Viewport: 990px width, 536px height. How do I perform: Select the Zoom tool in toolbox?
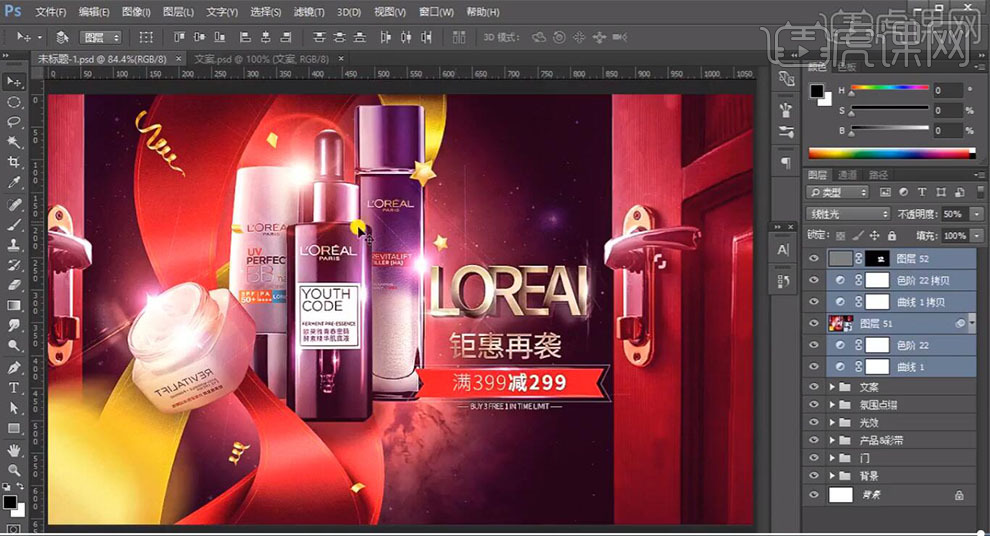pyautogui.click(x=13, y=470)
